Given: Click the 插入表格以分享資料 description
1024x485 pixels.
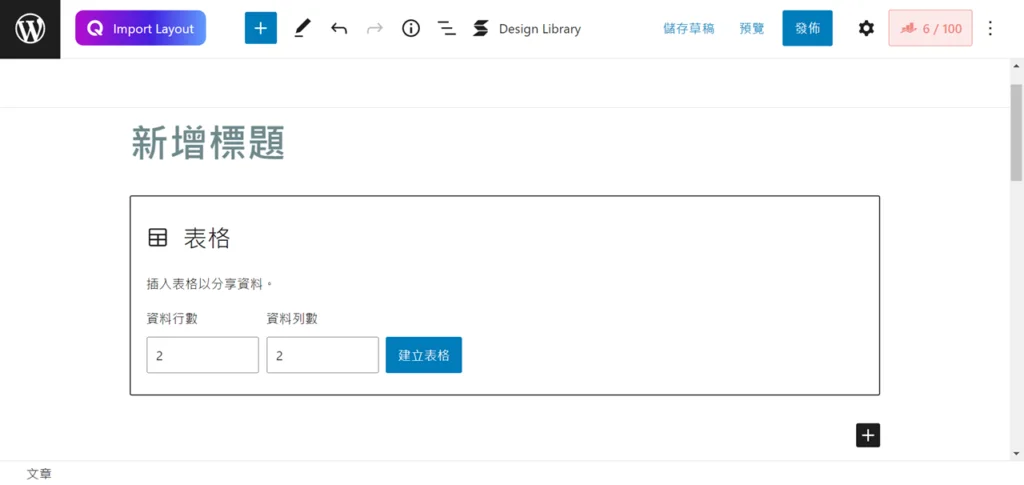Looking at the screenshot, I should [x=209, y=284].
